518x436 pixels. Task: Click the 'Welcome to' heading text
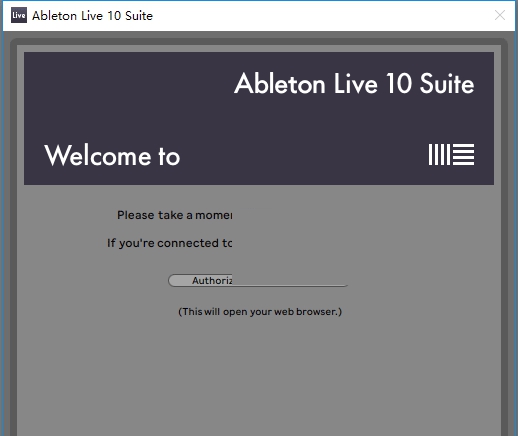[112, 155]
